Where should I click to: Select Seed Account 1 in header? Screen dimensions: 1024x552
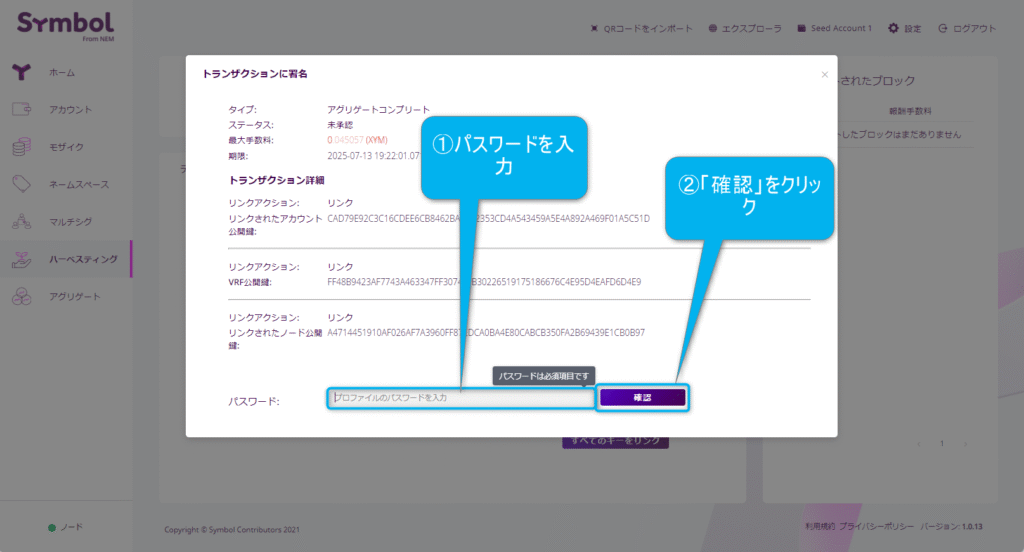pos(841,28)
